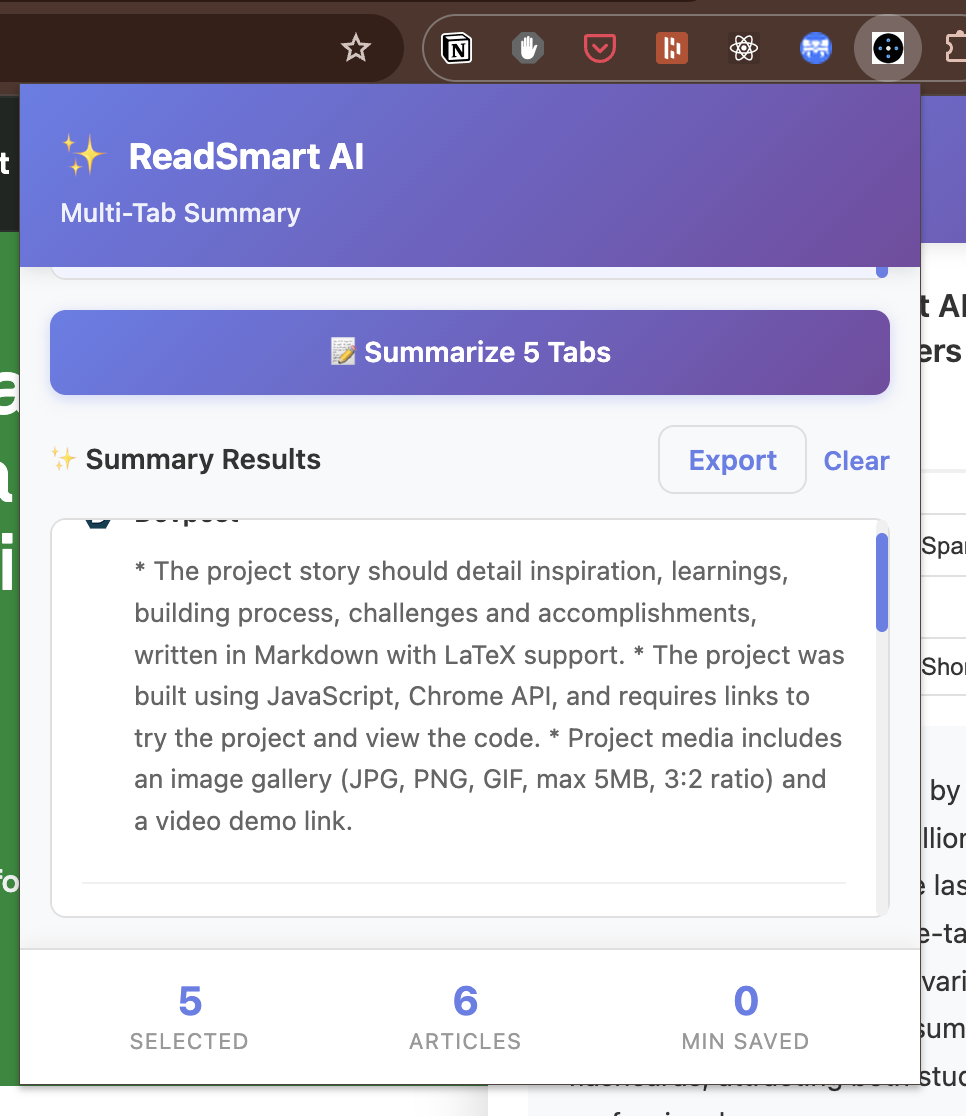Click the summary results scrollbar thumb
The height and width of the screenshot is (1116, 966).
click(x=882, y=582)
